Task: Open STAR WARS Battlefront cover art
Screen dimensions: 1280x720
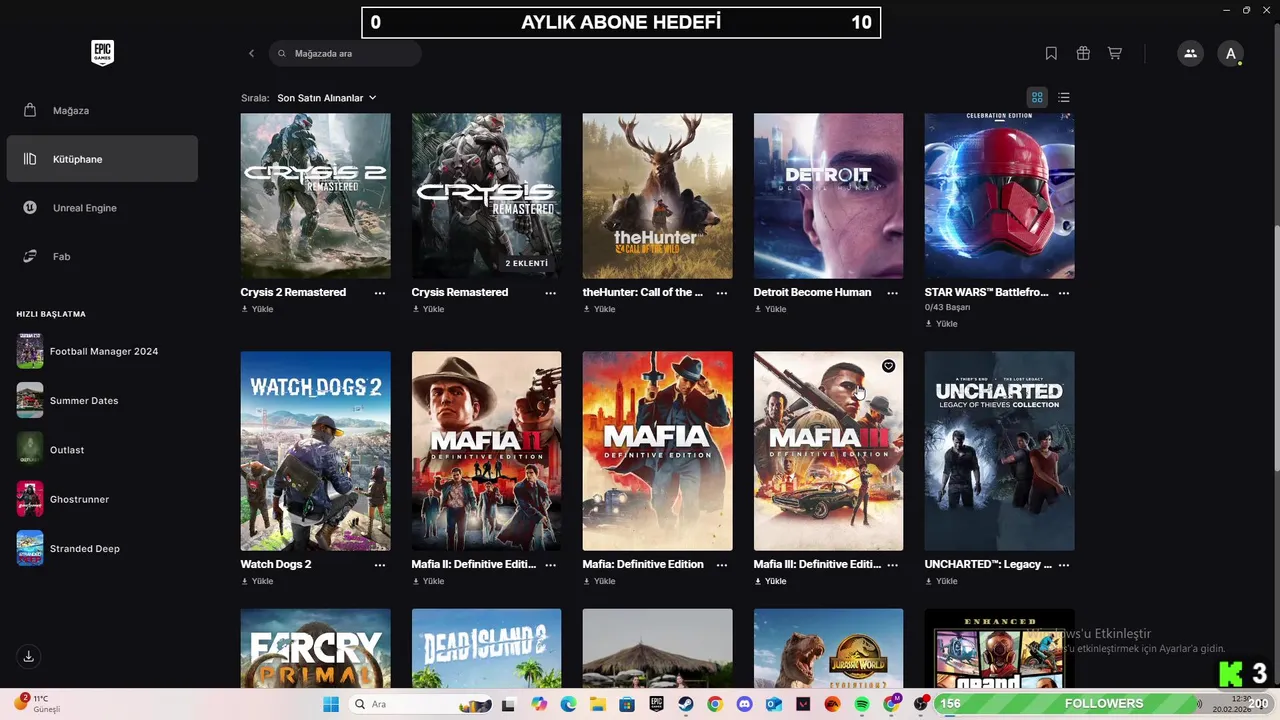Action: coord(1000,196)
